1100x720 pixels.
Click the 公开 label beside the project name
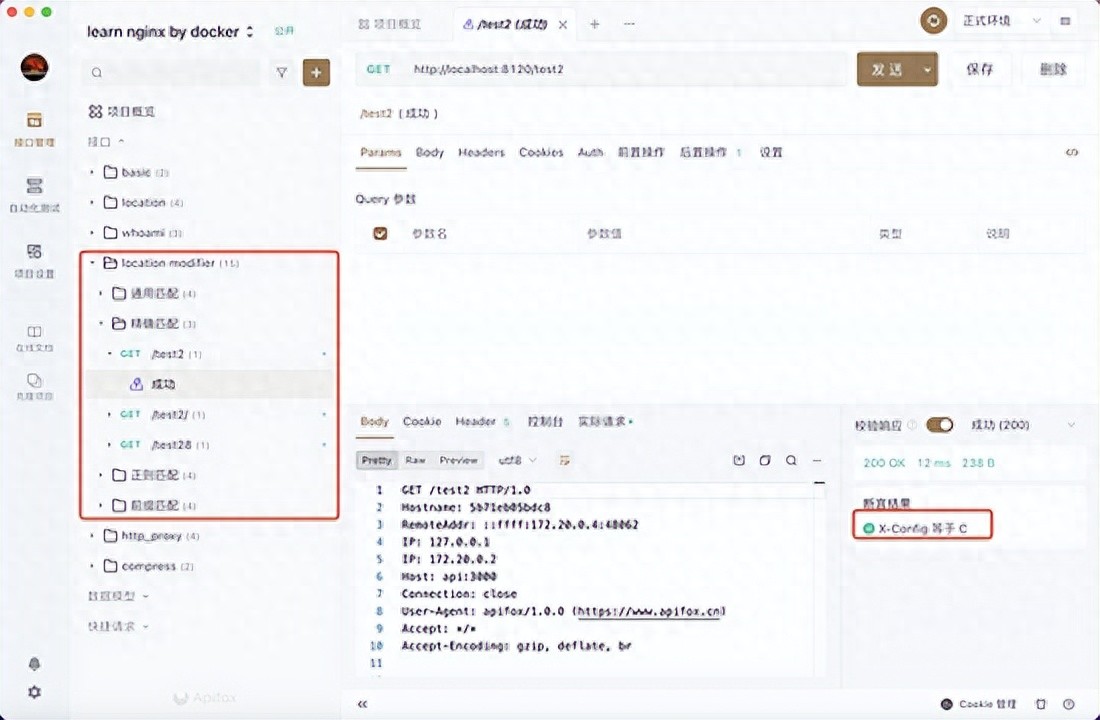pos(284,32)
